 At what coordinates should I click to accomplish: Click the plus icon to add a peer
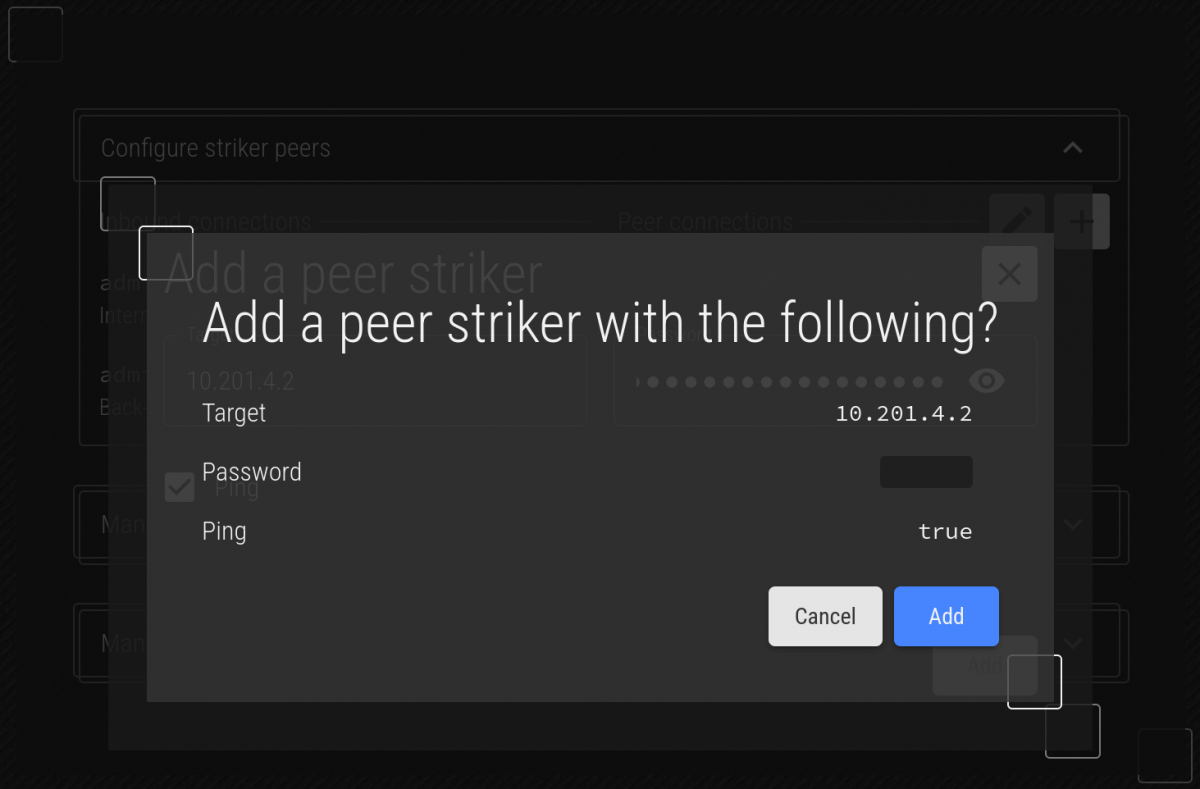pyautogui.click(x=1082, y=221)
